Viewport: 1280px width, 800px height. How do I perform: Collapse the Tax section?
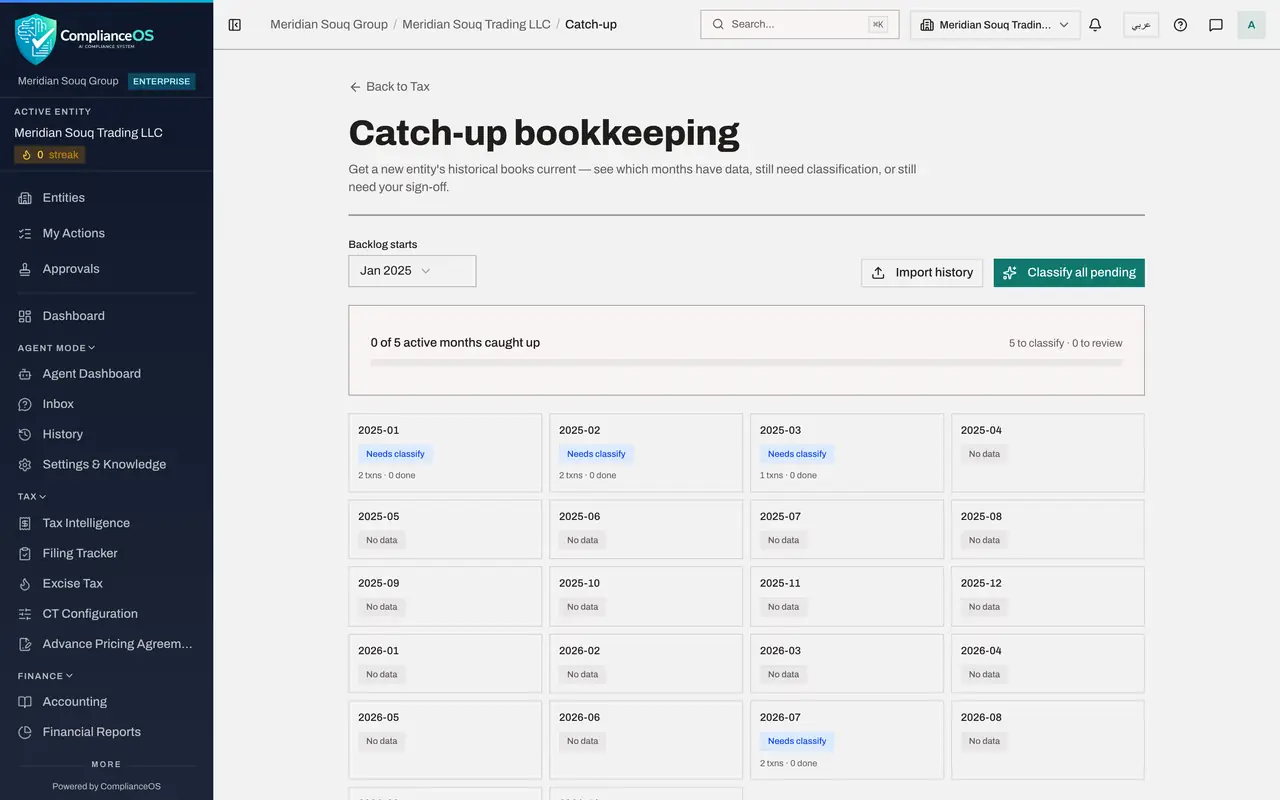pos(32,496)
